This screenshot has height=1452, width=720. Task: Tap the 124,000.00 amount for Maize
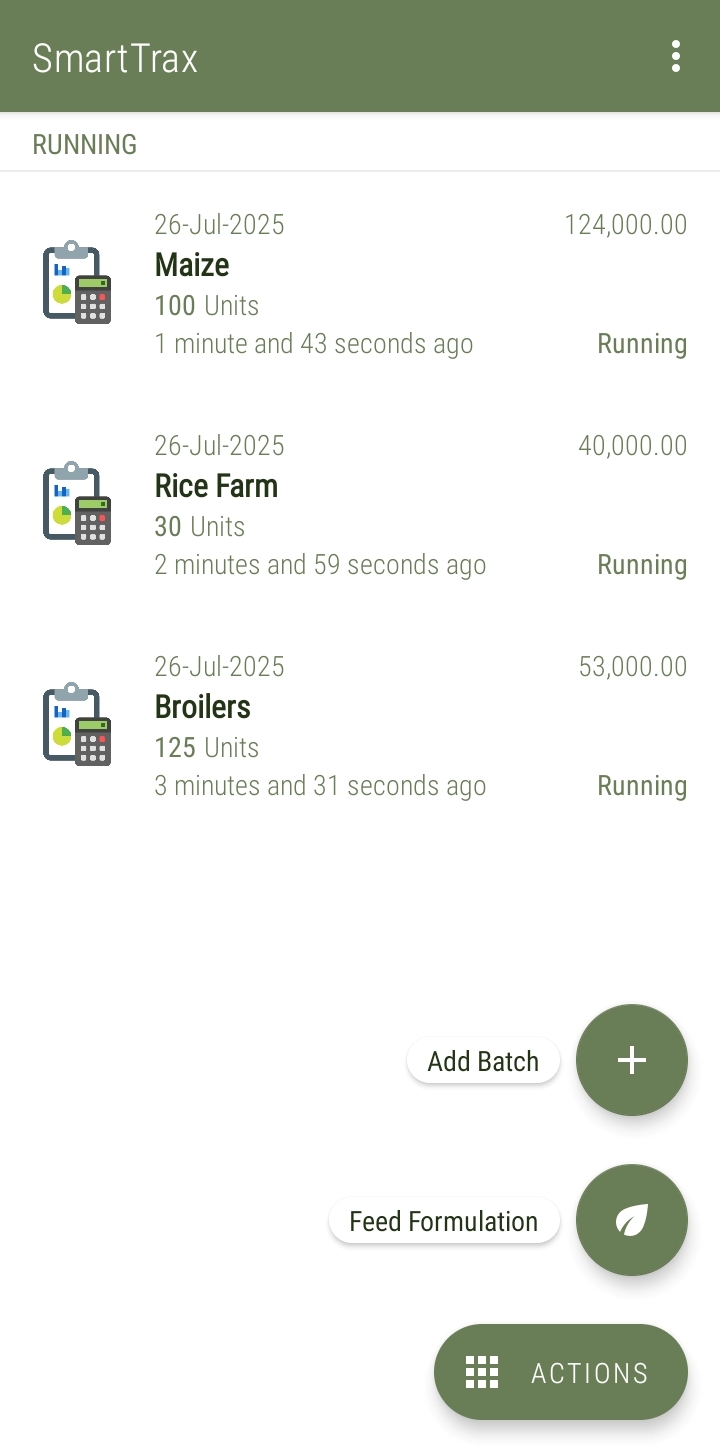(625, 225)
